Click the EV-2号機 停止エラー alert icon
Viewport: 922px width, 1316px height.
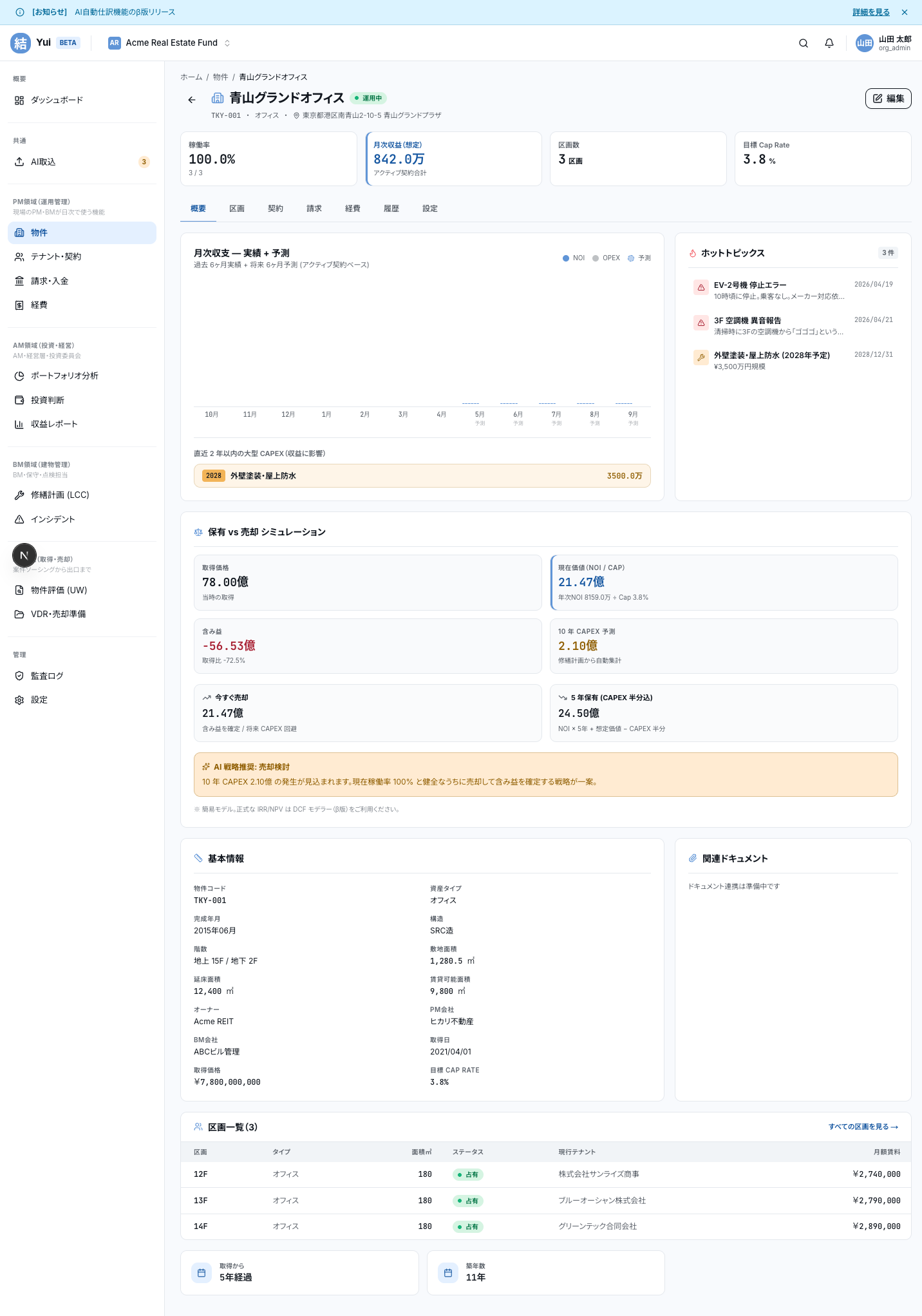[x=701, y=287]
